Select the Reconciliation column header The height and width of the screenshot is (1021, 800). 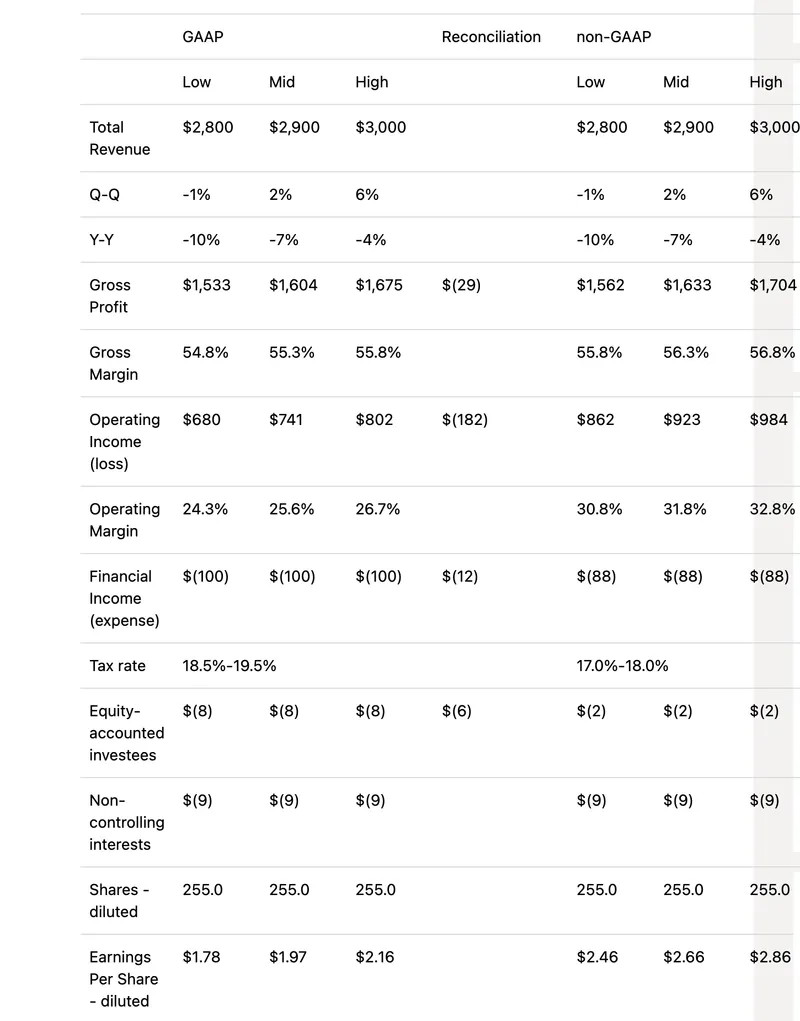tap(491, 37)
